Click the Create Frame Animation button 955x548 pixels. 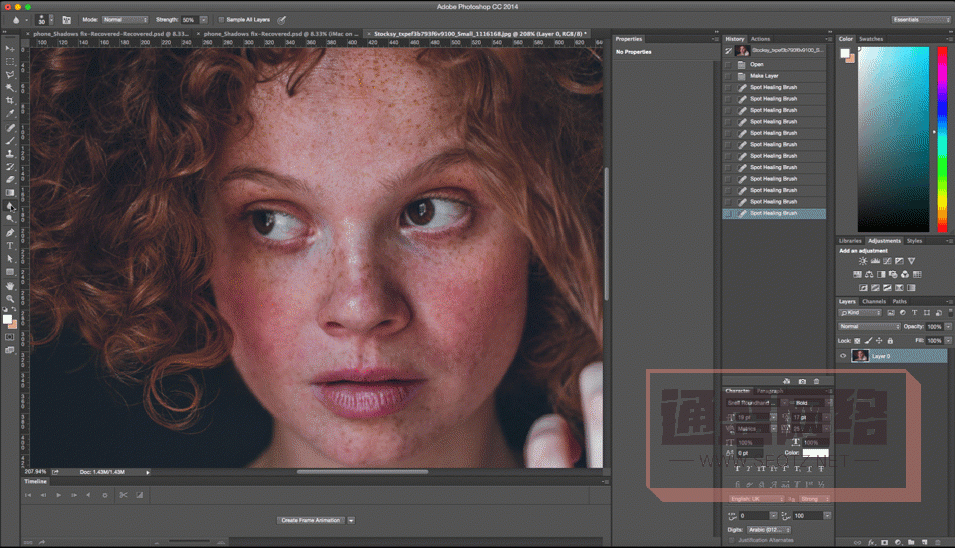click(311, 520)
